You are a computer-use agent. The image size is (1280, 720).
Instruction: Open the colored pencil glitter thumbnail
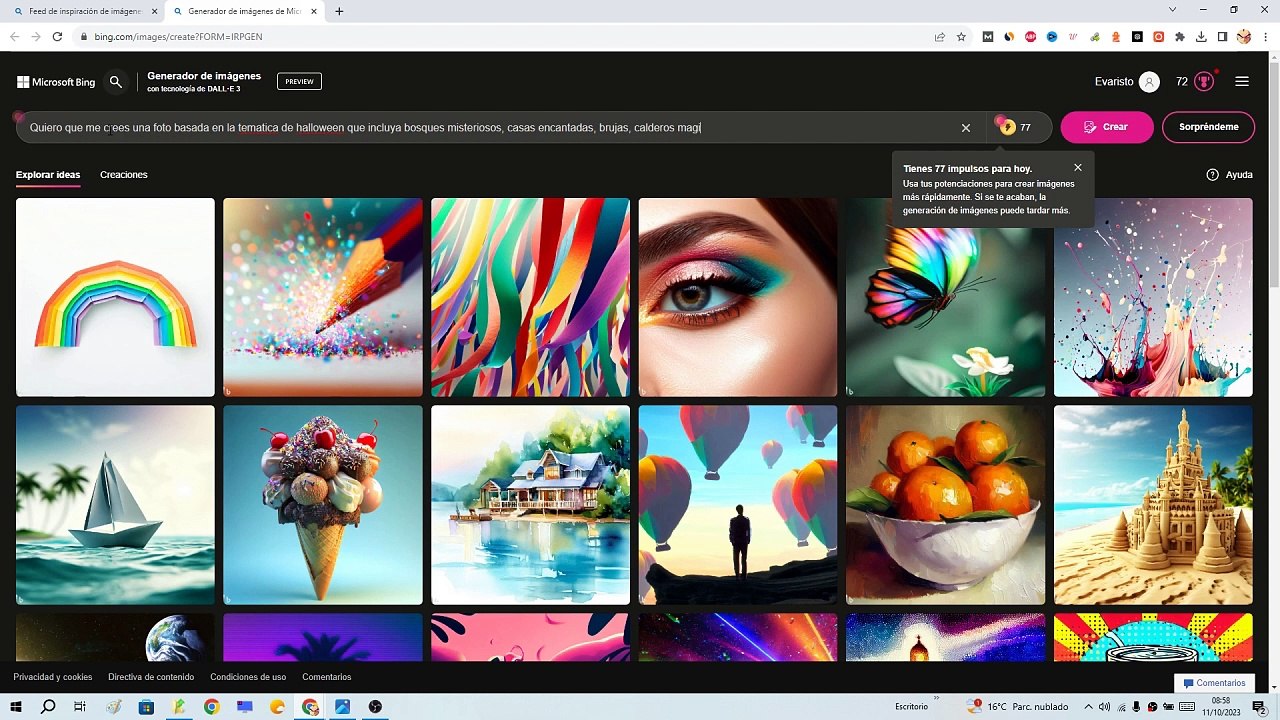tap(323, 297)
